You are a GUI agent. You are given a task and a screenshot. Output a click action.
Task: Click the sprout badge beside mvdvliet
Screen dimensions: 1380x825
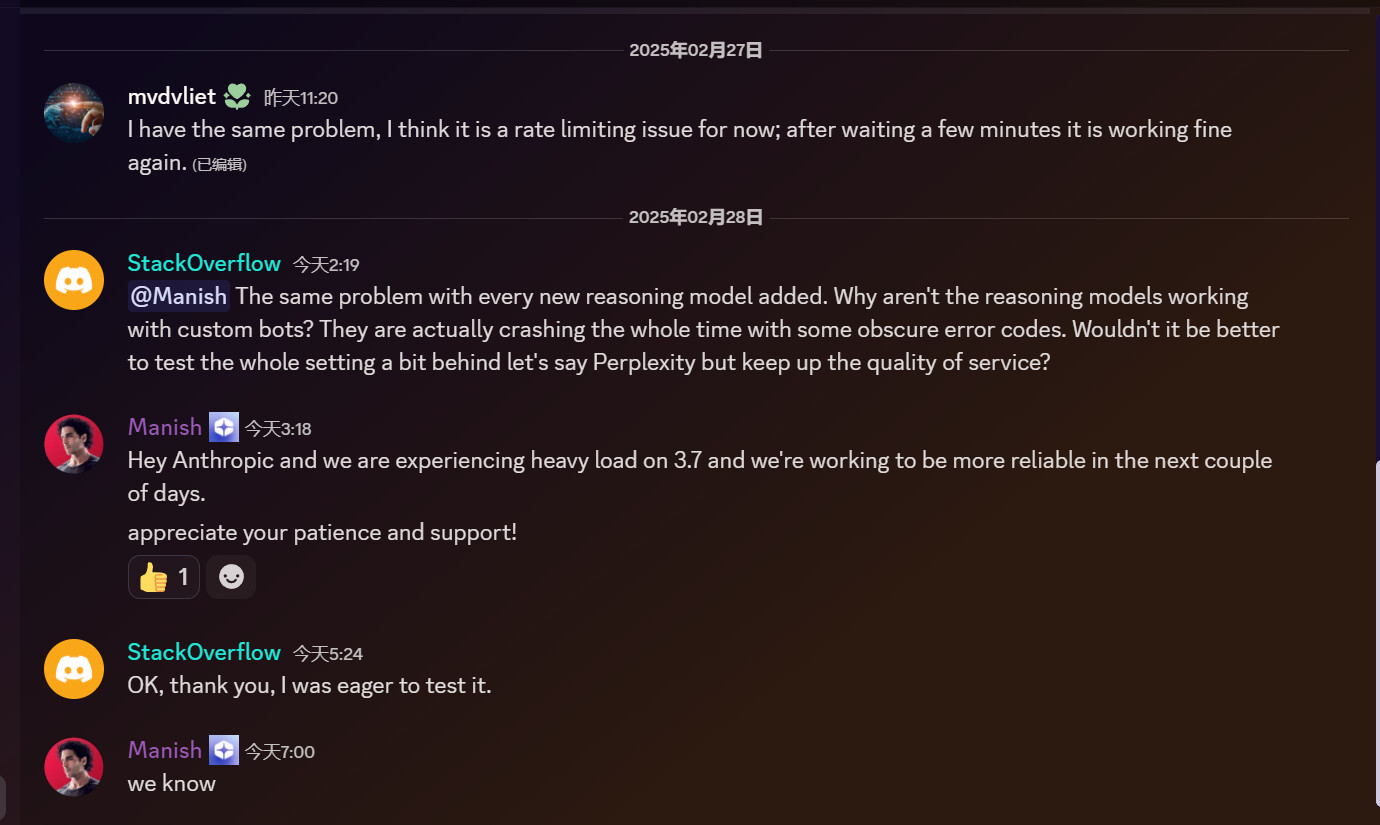(x=237, y=97)
